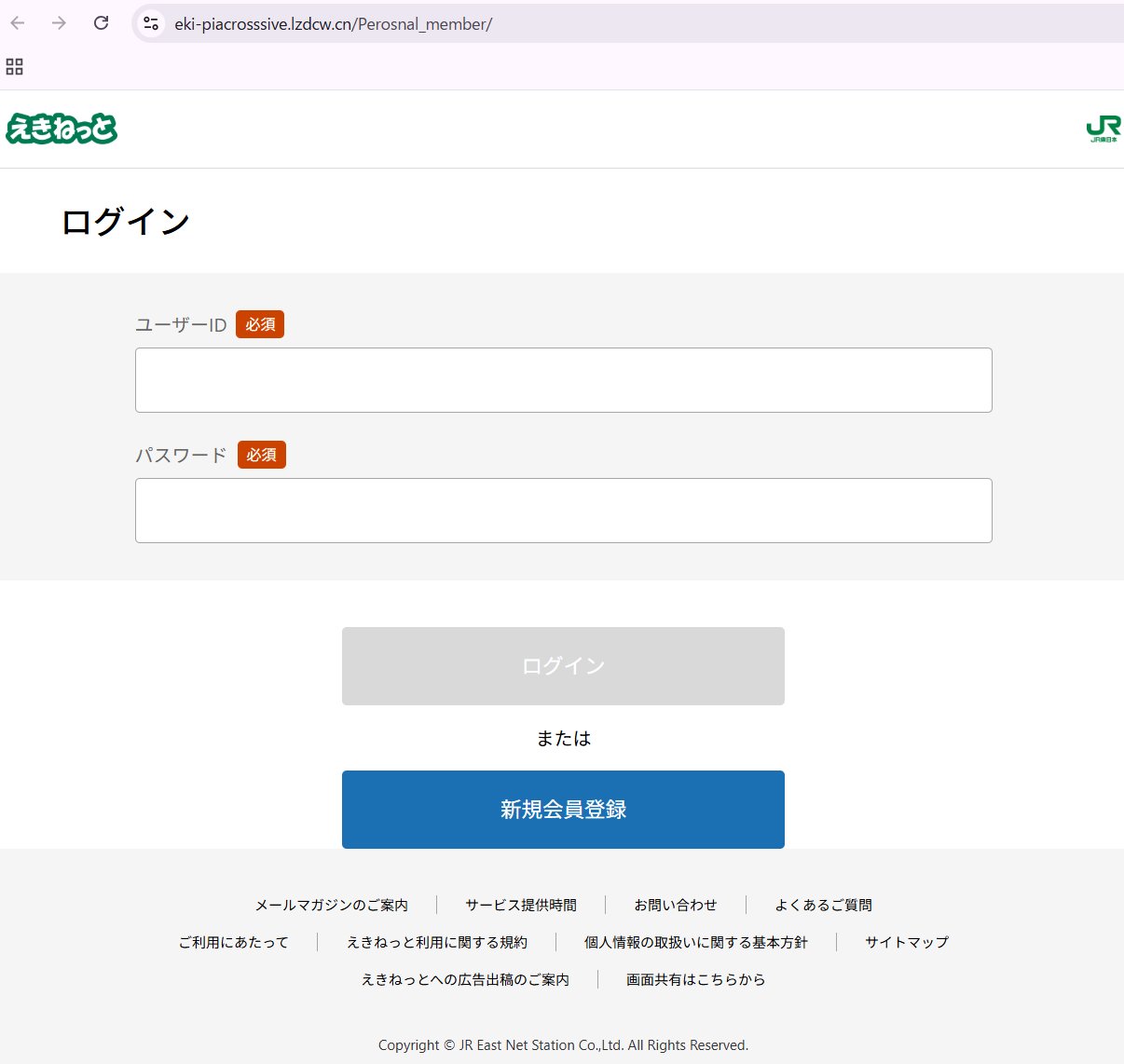This screenshot has height=1064, width=1124.
Task: Click the パスワード label text
Action: [181, 456]
